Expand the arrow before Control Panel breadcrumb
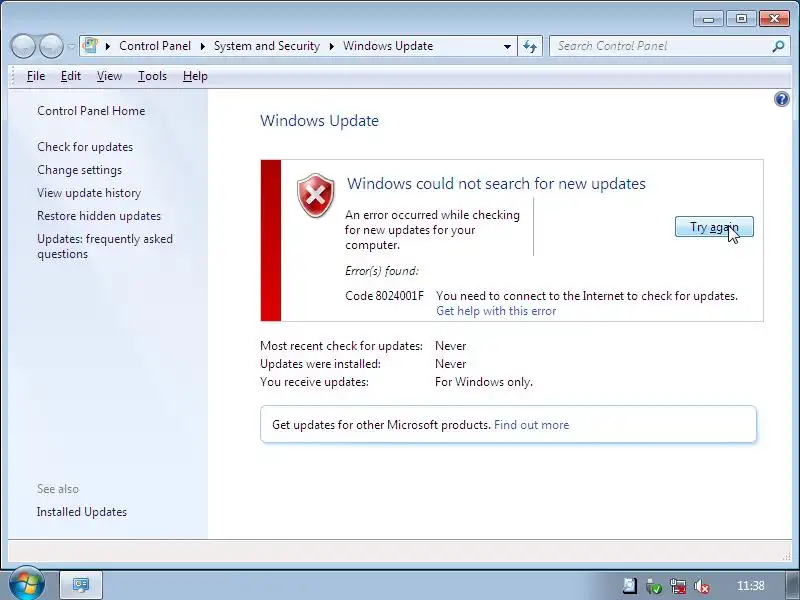 (x=108, y=46)
